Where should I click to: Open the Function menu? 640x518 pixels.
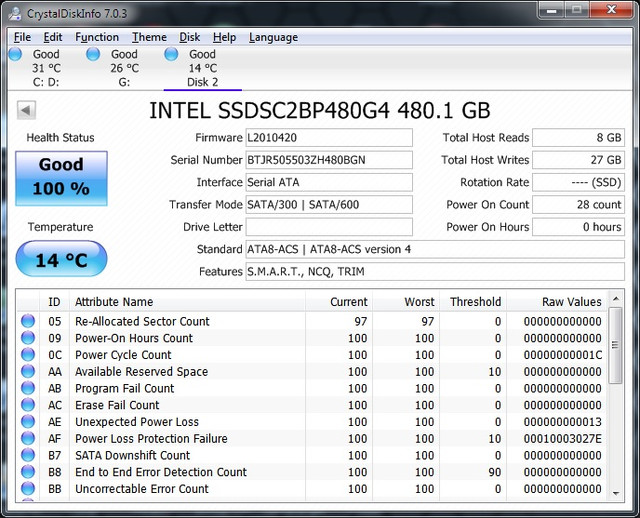tap(97, 37)
